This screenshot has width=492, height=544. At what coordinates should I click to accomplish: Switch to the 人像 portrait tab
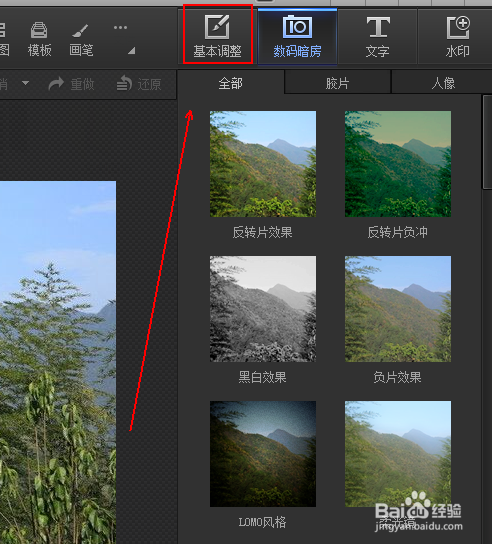(442, 83)
